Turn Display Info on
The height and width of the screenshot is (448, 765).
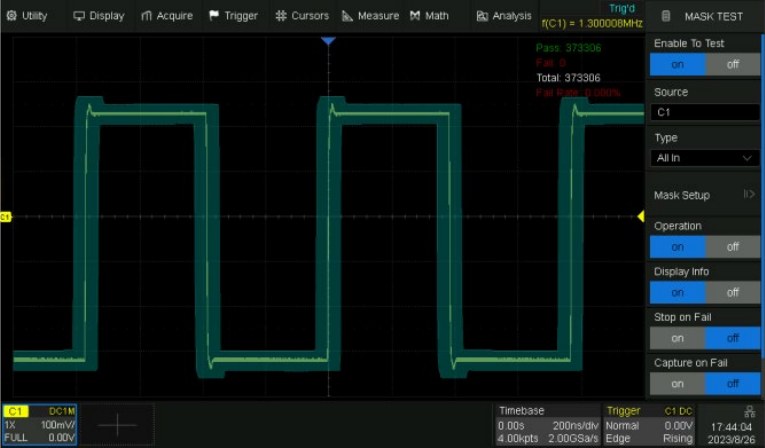[677, 292]
